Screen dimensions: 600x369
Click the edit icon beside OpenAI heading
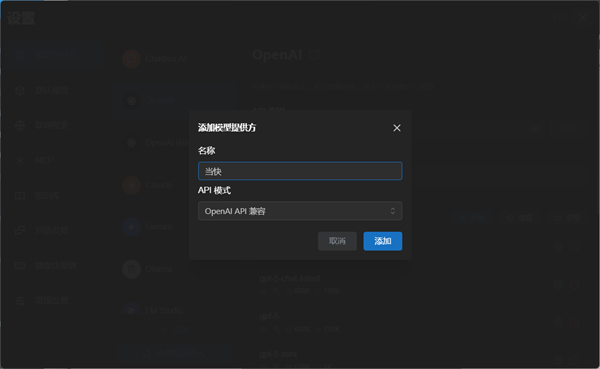(x=314, y=55)
